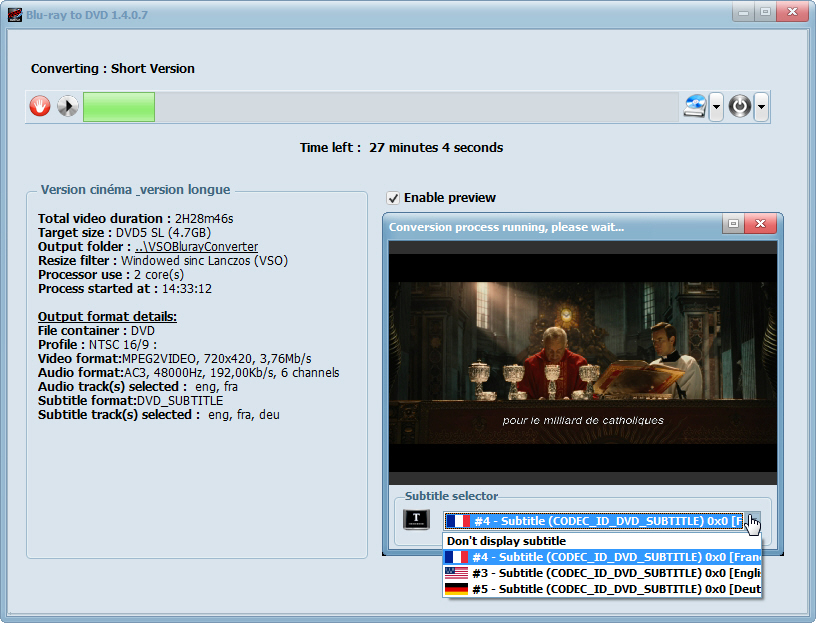Click the Blu-ray to DVD title bar icon
Screen dimensions: 816x623
click(13, 12)
